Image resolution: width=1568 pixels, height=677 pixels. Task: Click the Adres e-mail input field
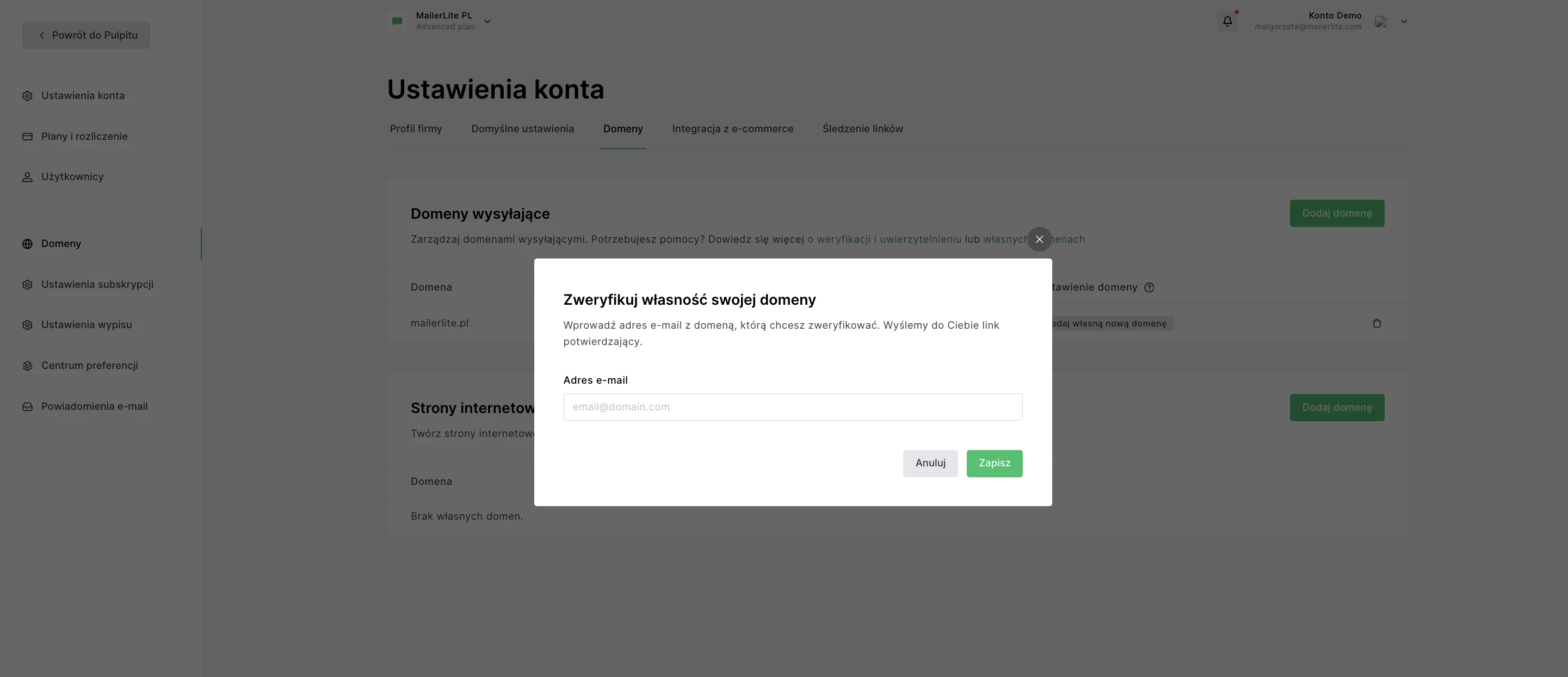[x=793, y=407]
